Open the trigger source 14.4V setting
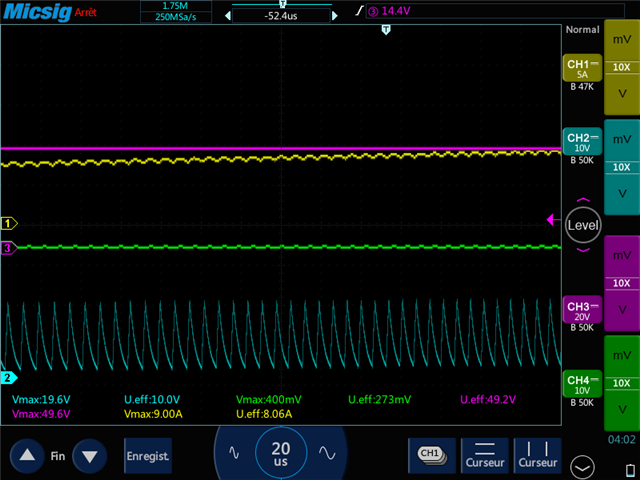 [495, 11]
